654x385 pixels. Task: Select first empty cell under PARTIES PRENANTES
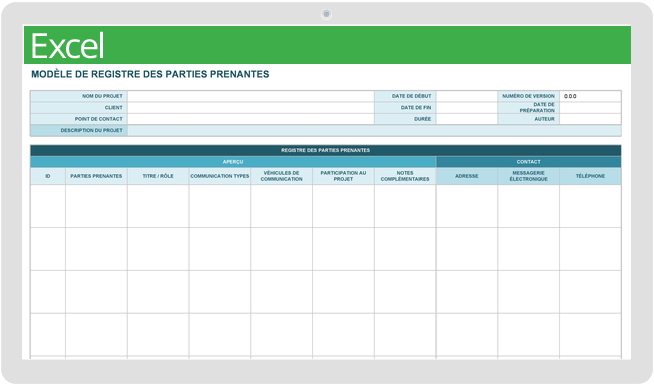click(x=96, y=206)
